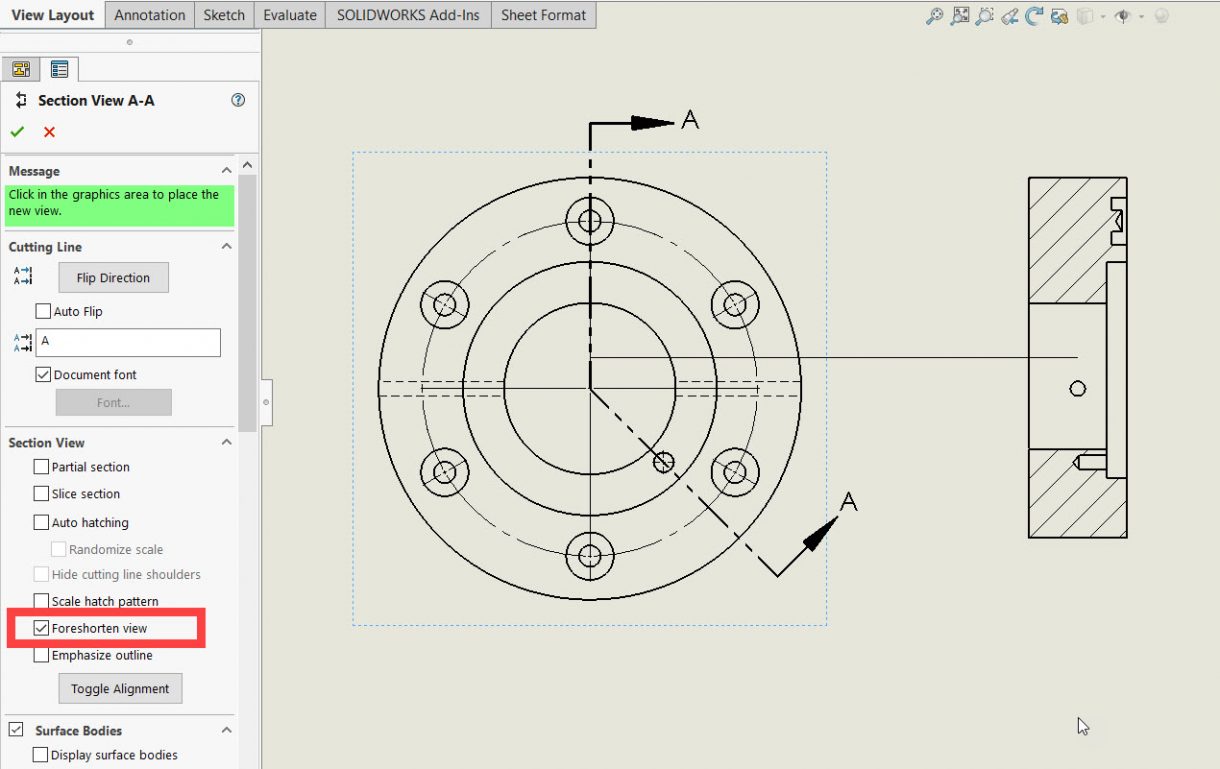1220x769 pixels.
Task: Open the Sheet Format tab
Action: tap(544, 15)
